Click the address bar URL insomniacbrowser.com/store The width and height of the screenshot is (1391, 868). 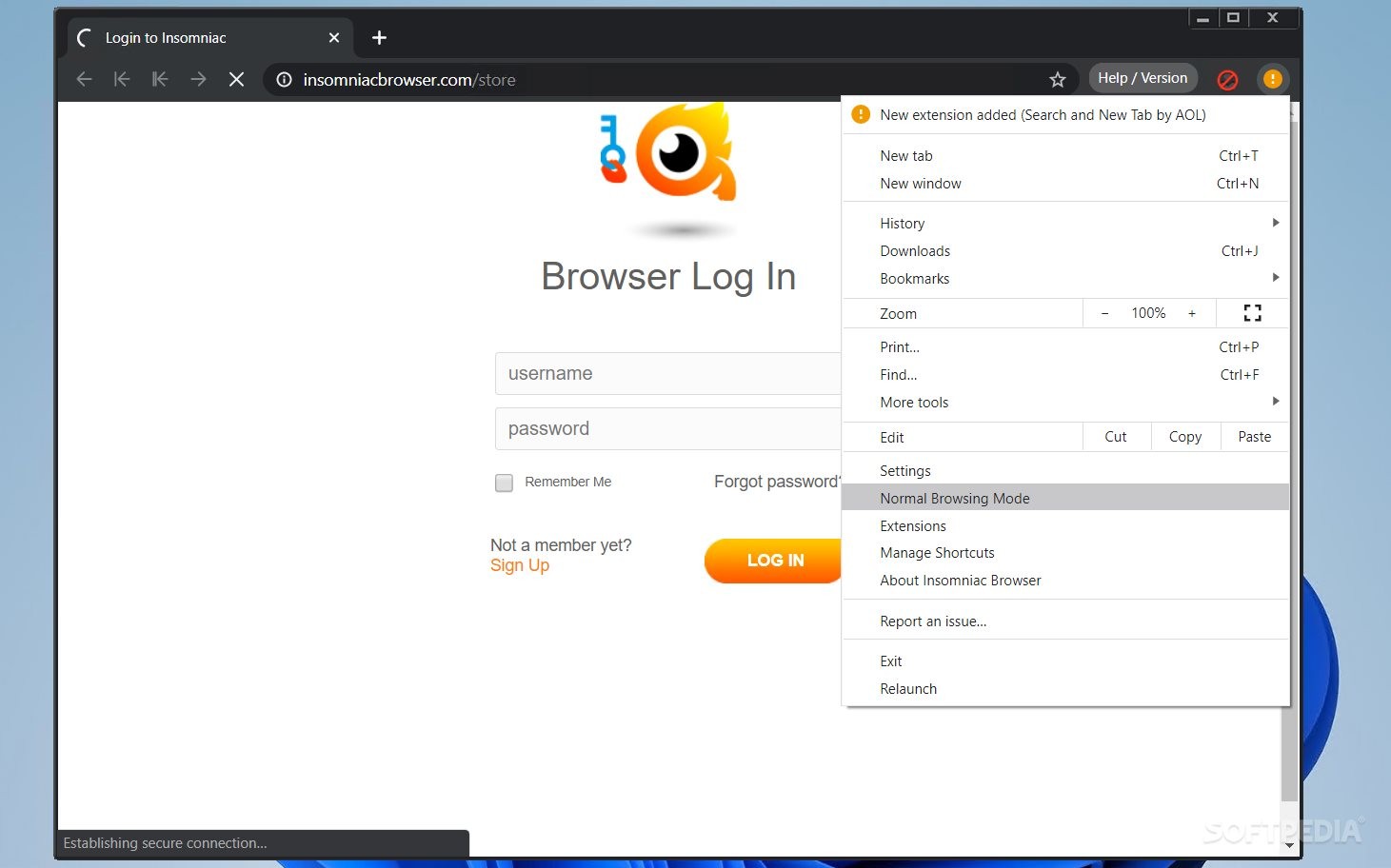pyautogui.click(x=409, y=80)
